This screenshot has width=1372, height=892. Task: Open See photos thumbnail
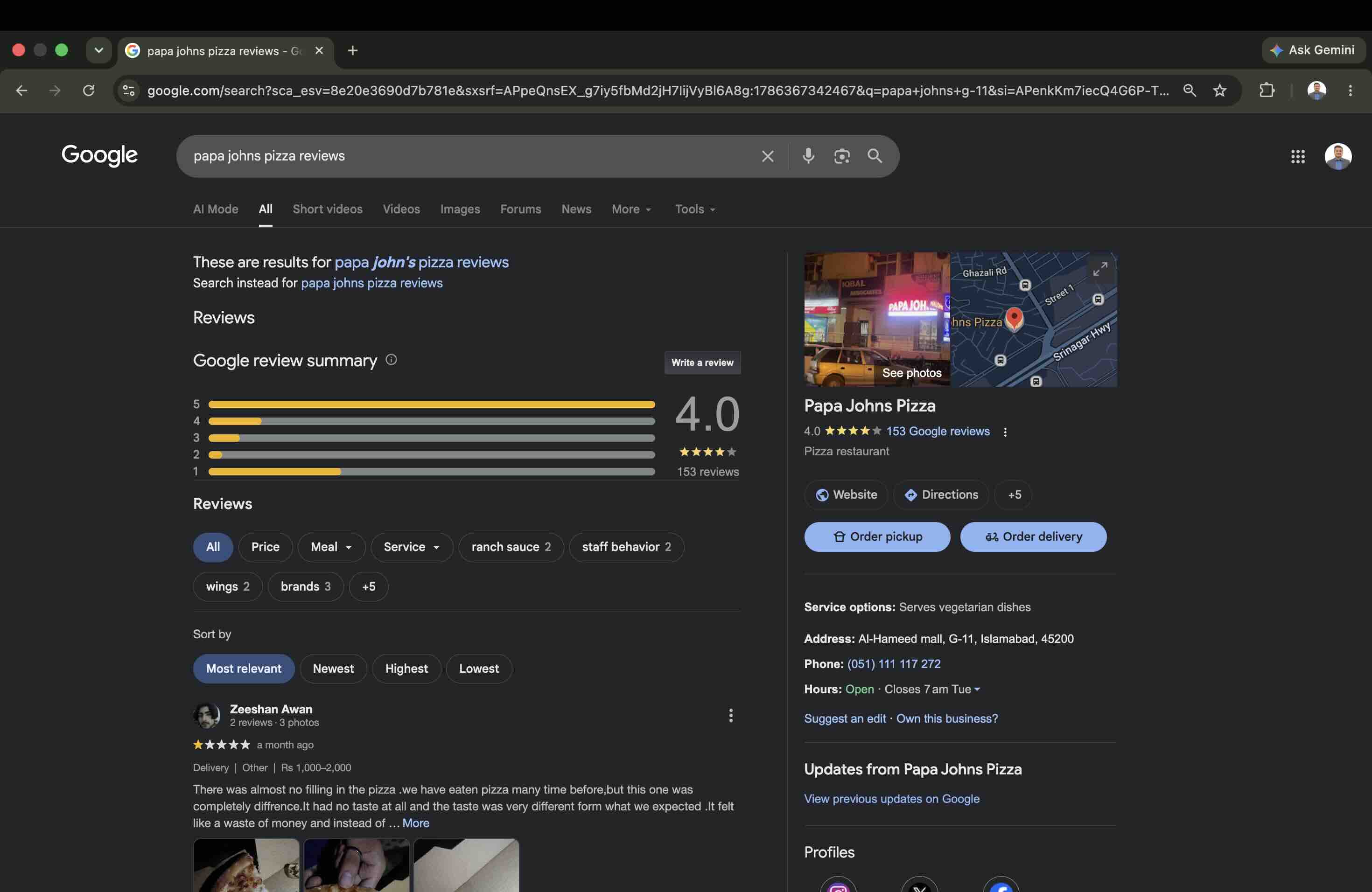click(877, 319)
